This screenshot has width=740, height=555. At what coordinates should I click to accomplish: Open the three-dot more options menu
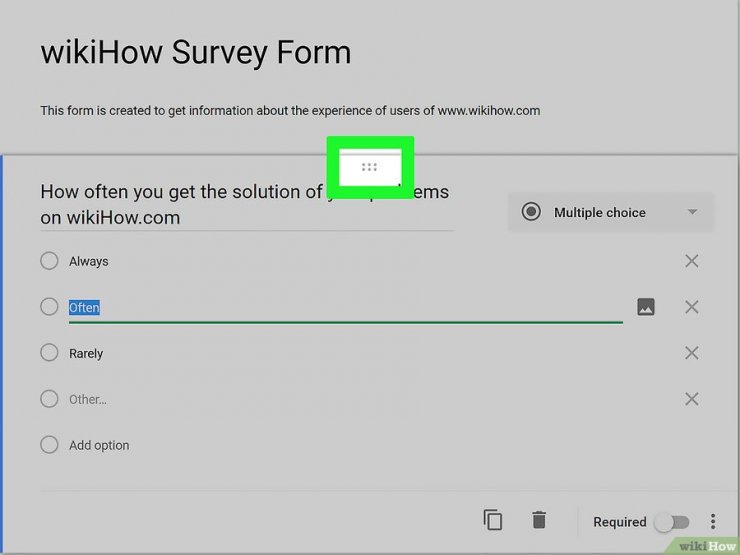pyautogui.click(x=713, y=521)
